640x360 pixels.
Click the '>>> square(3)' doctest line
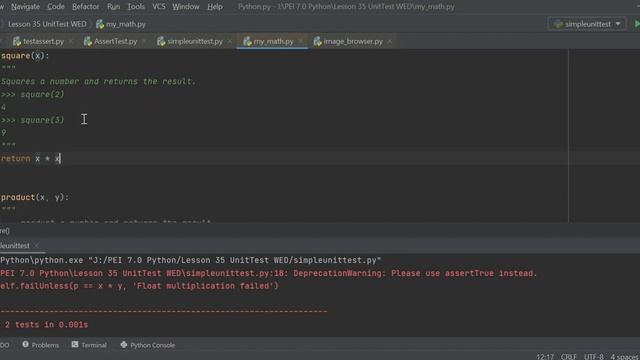[x=33, y=120]
